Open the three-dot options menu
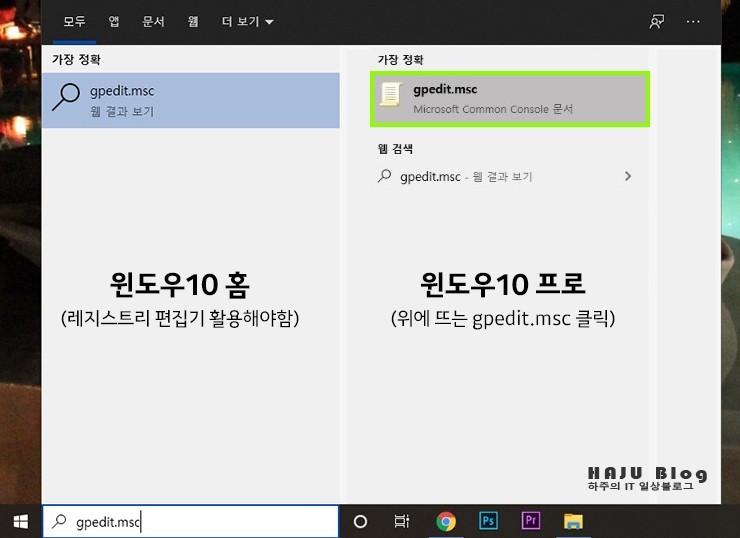 (693, 22)
